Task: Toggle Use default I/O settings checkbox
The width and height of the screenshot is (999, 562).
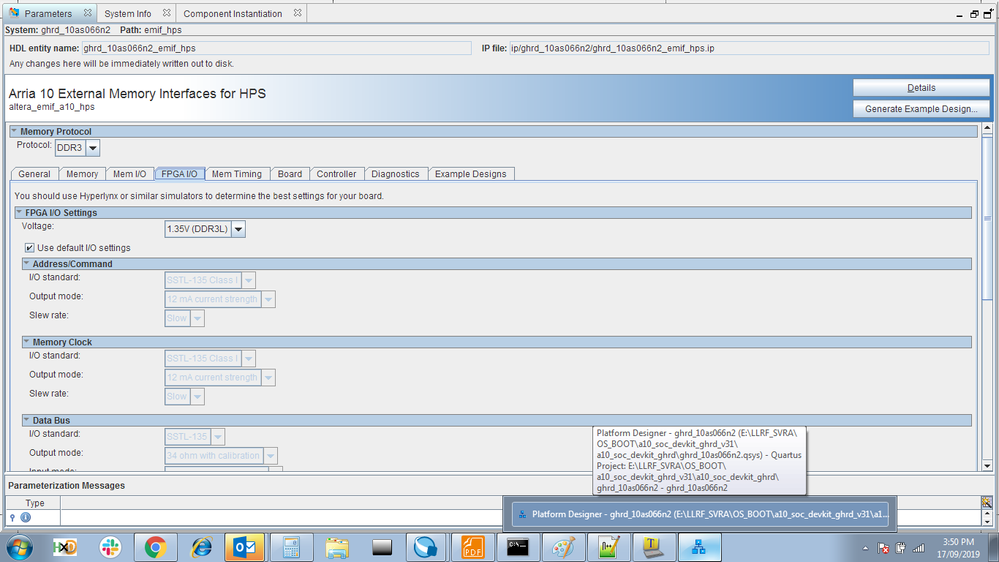Action: [x=29, y=248]
